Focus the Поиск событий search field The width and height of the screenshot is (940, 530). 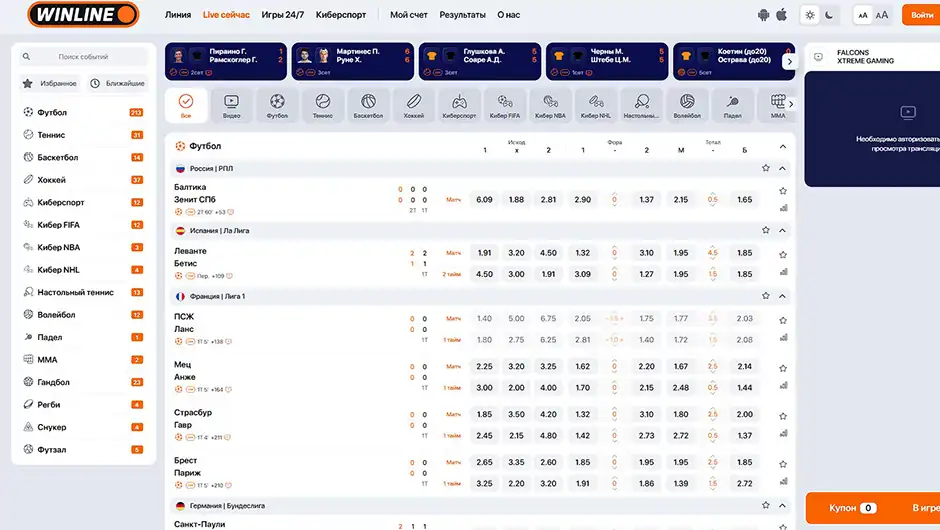coord(83,56)
